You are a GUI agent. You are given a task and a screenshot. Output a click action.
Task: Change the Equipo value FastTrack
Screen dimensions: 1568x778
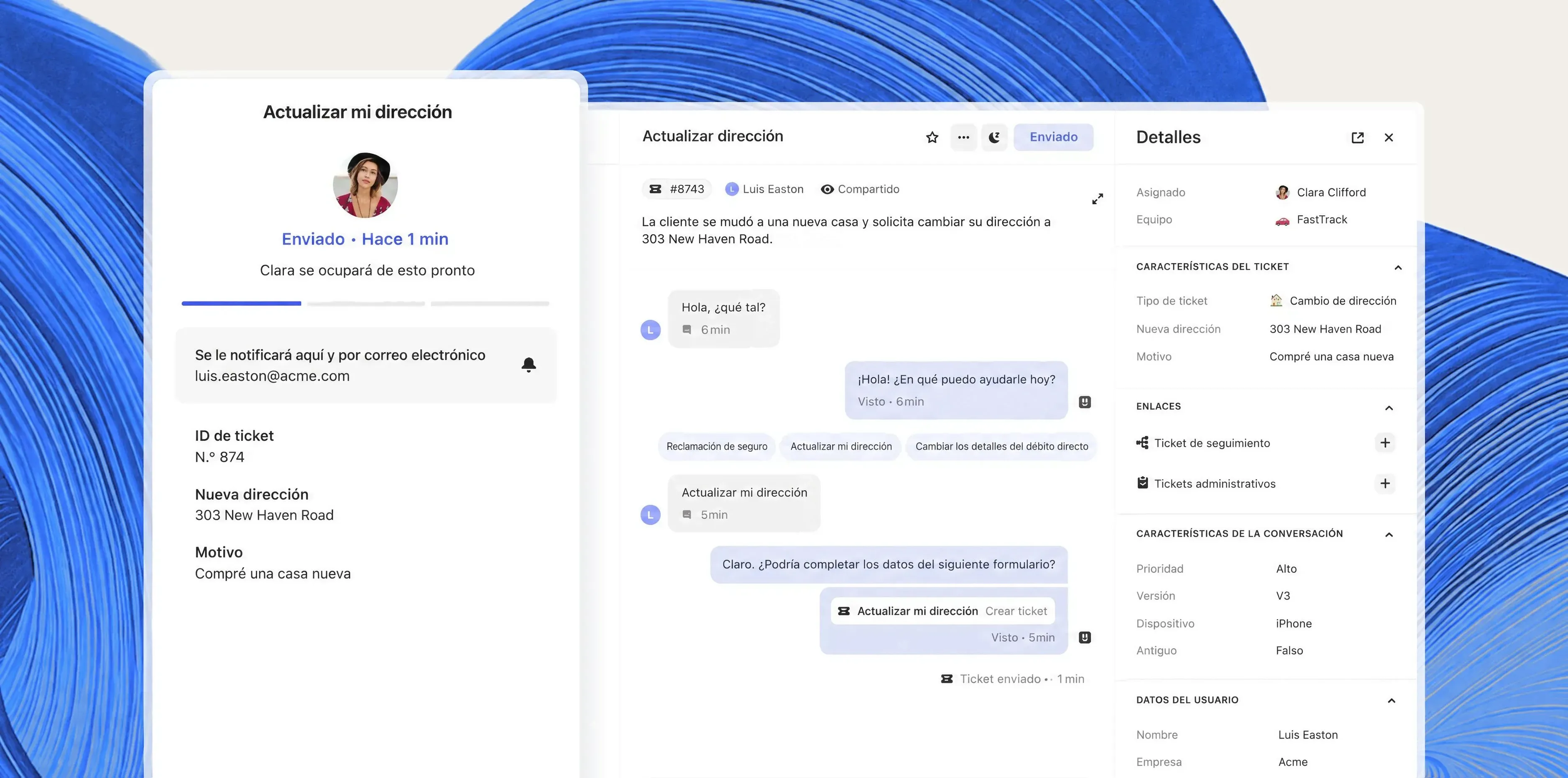pos(1311,220)
